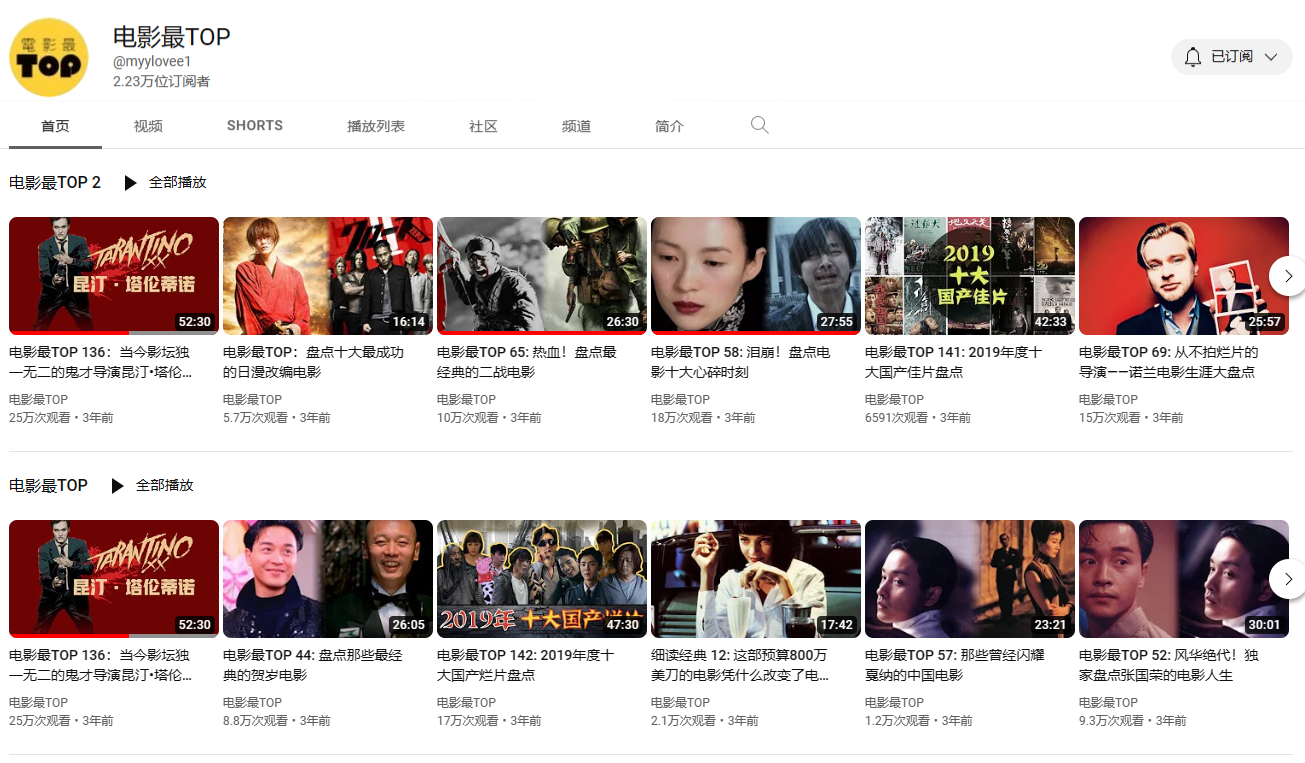
Task: Open the 已订阅 subscription dropdown
Action: pyautogui.click(x=1232, y=57)
